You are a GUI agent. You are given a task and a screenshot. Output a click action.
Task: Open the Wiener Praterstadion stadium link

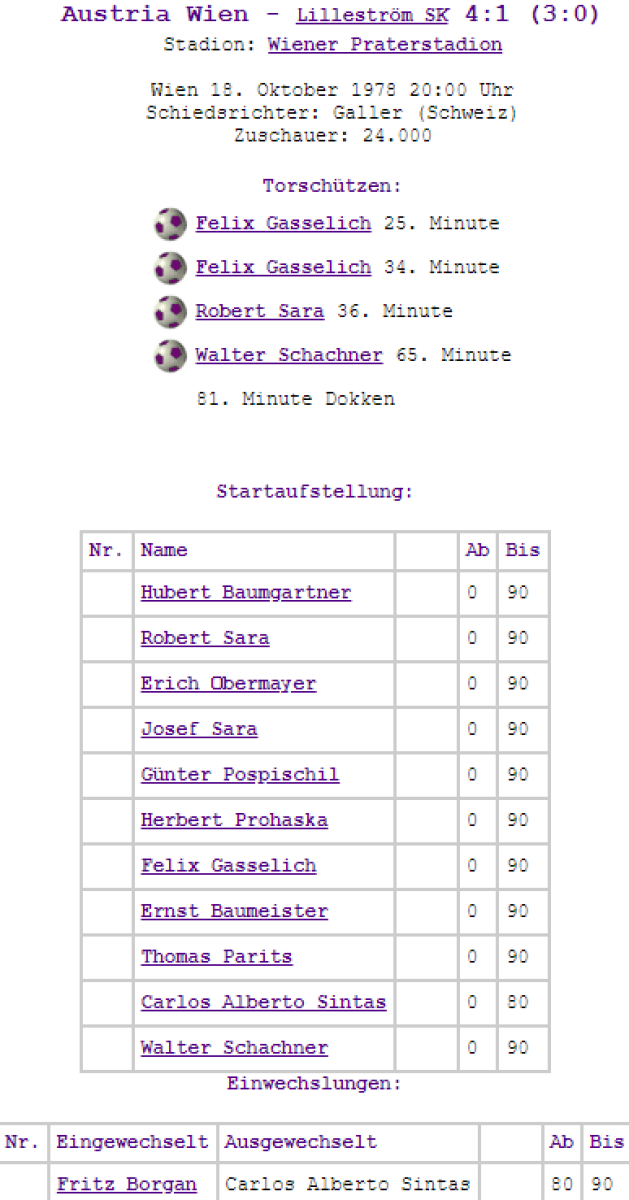point(384,45)
